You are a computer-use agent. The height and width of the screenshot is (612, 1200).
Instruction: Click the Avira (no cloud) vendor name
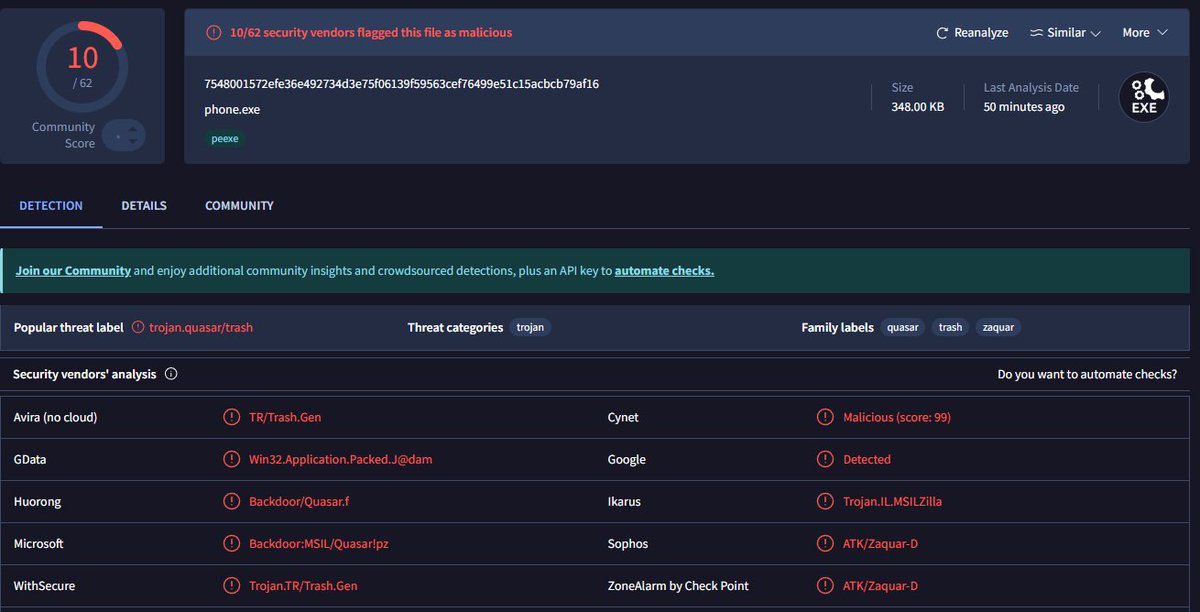(55, 417)
